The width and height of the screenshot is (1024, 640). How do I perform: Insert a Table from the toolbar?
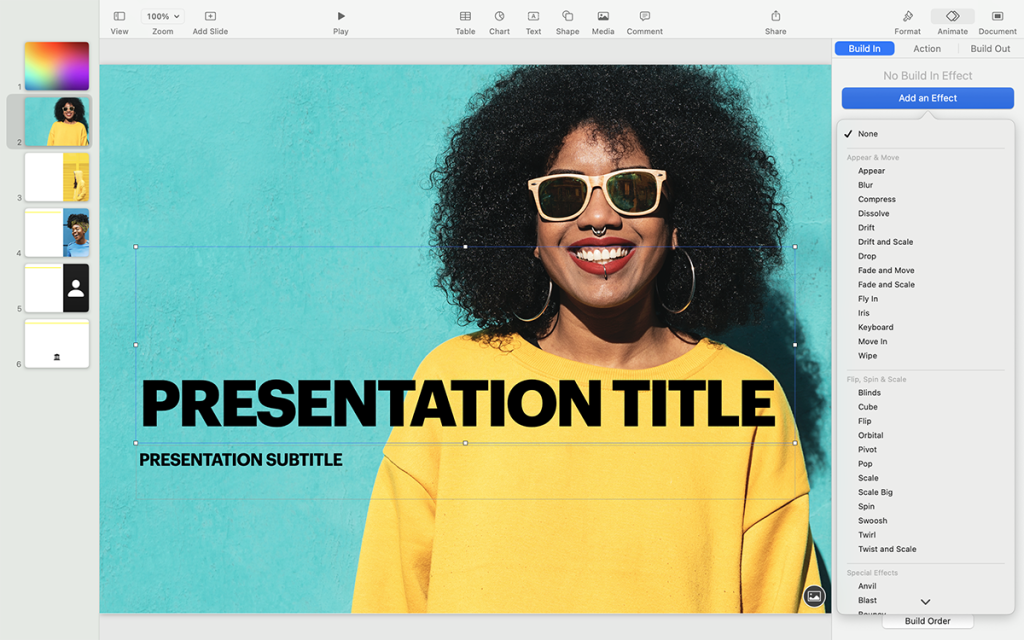pos(464,20)
